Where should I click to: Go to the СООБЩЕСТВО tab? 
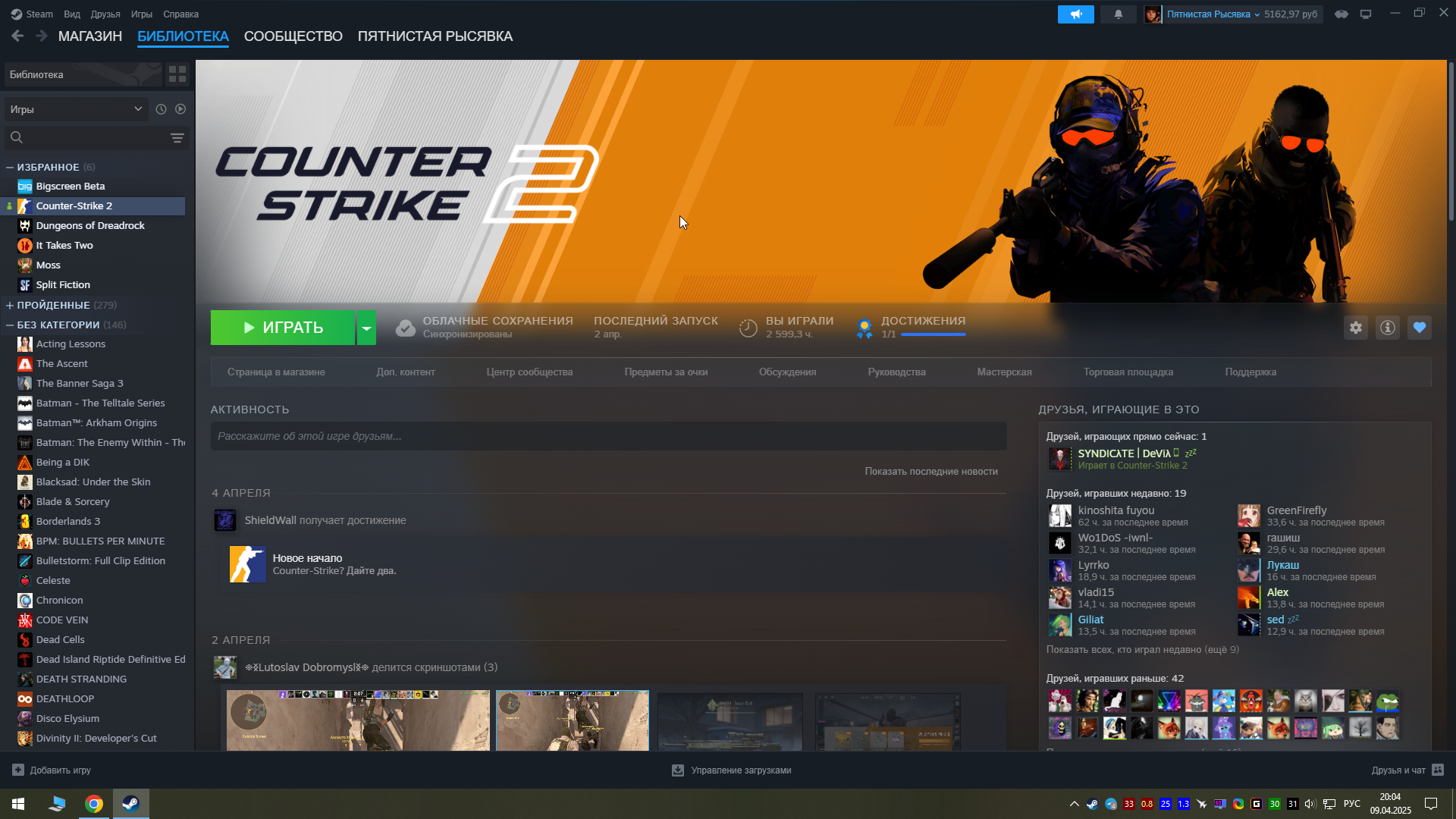293,36
